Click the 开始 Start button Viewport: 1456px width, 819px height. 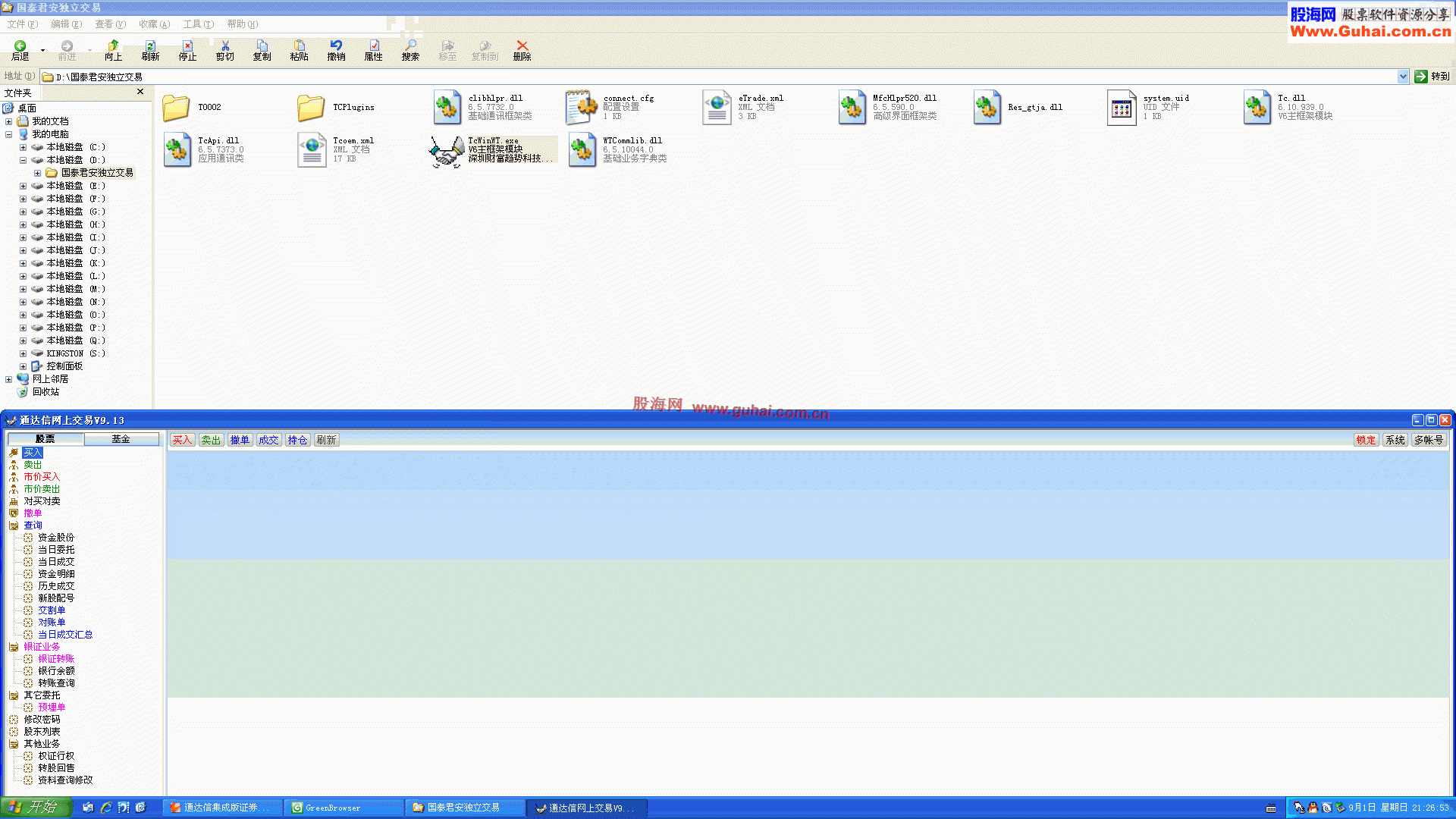[x=36, y=808]
